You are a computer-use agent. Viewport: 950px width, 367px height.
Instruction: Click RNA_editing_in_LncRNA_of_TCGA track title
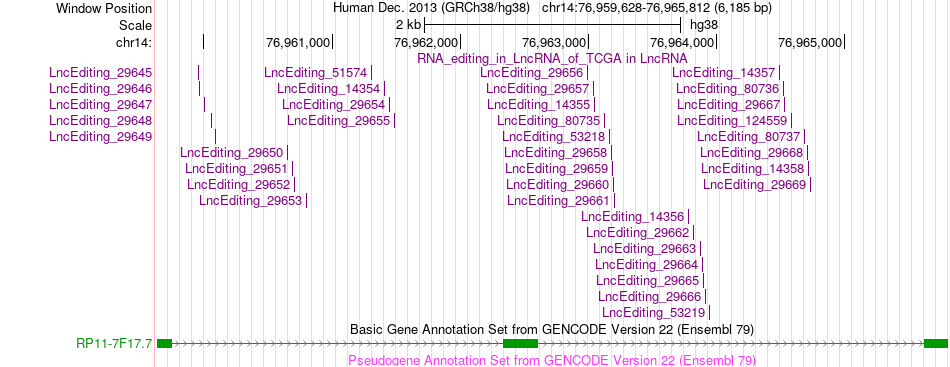point(552,58)
